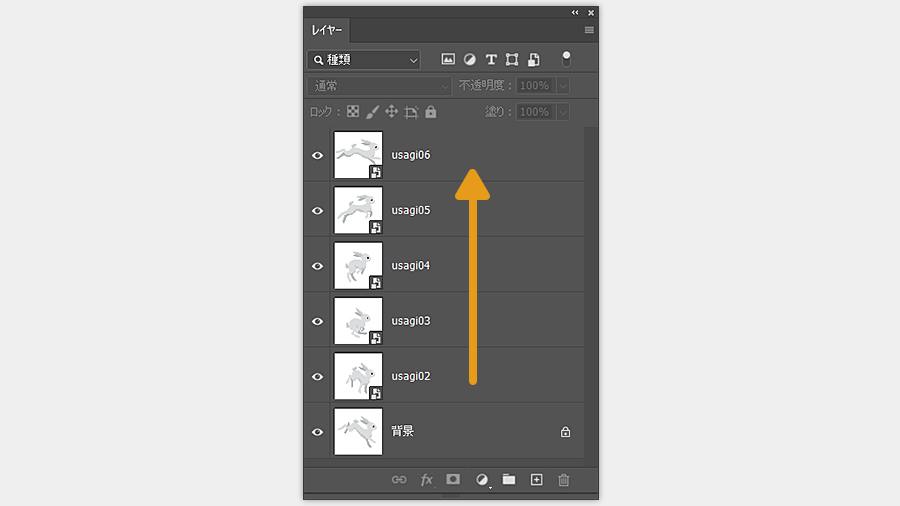Click the usagi05 layer name
Viewport: 900px width, 506px height.
click(410, 210)
